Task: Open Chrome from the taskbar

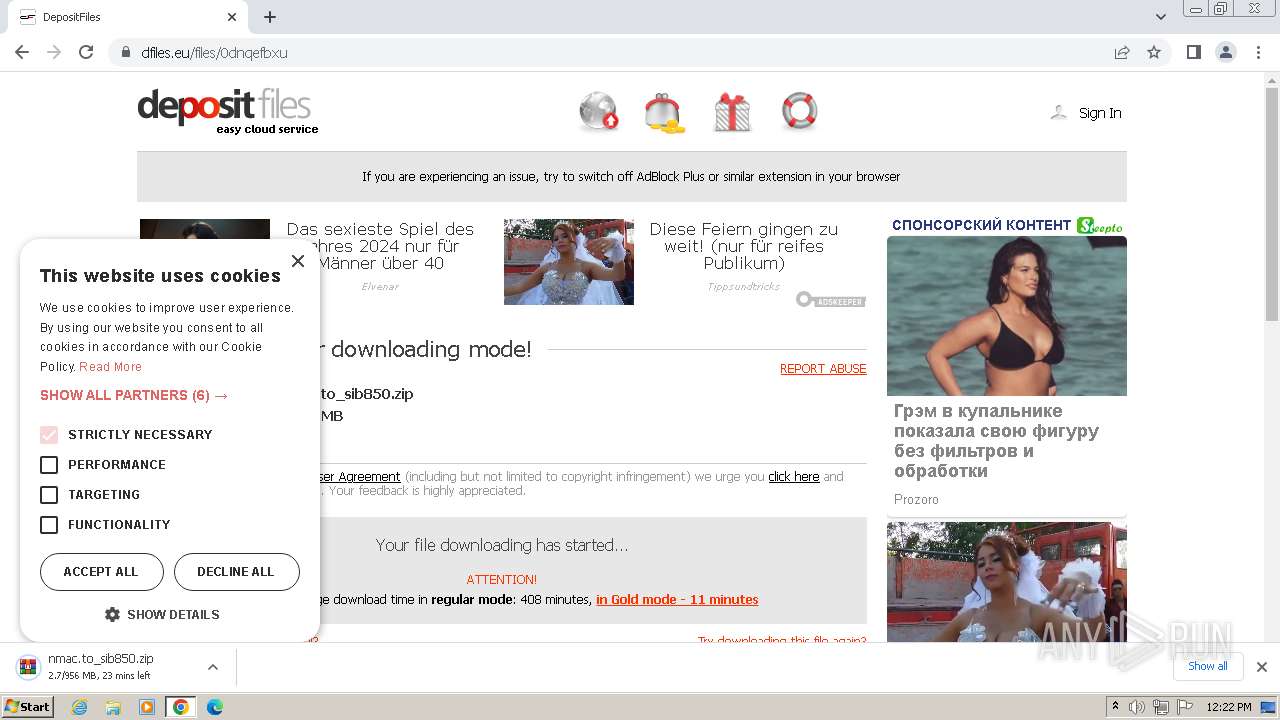Action: point(181,707)
